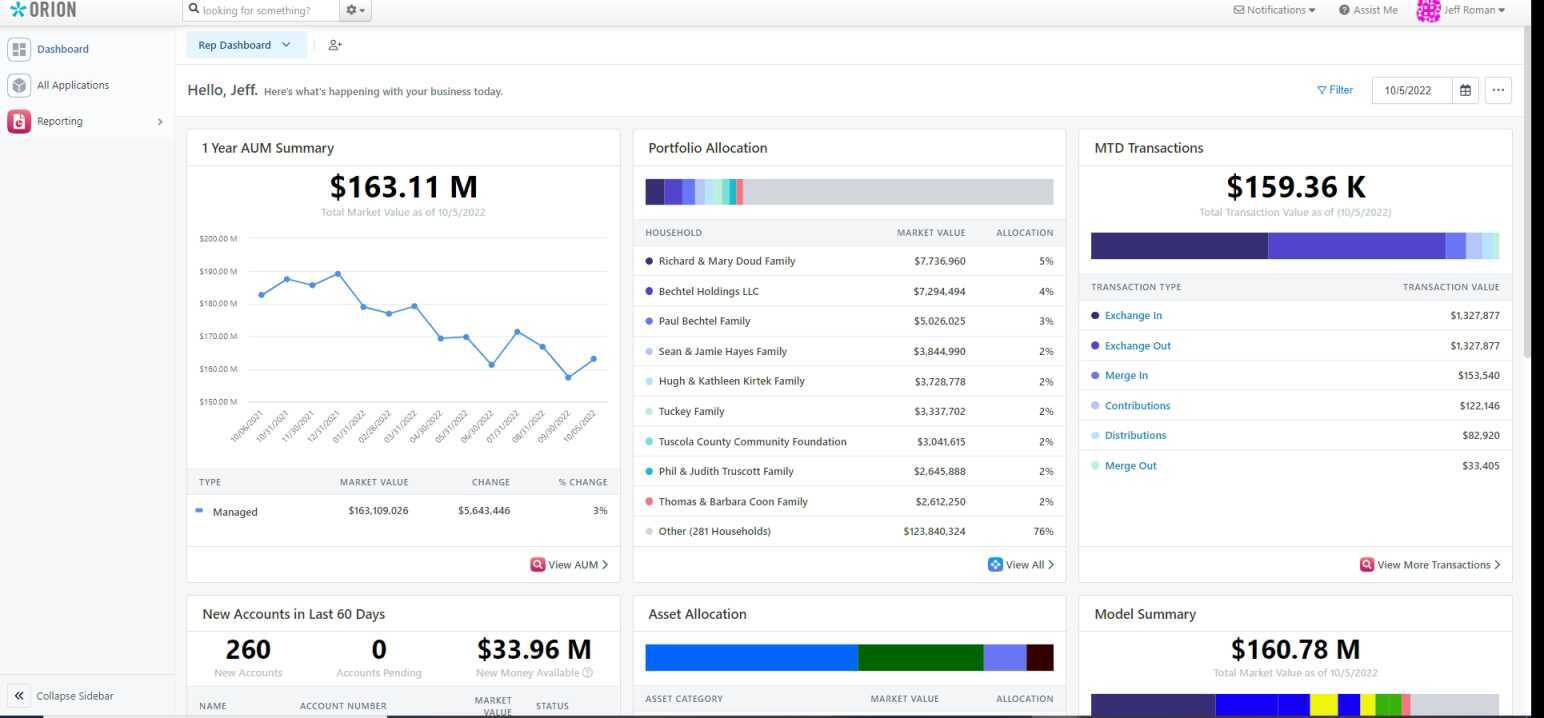Click the blue segment in Asset Allocation bar
This screenshot has width=1544, height=718.
tap(751, 657)
